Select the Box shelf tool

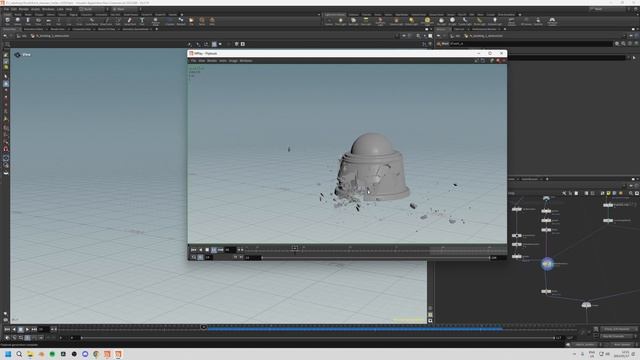[x=7, y=20]
